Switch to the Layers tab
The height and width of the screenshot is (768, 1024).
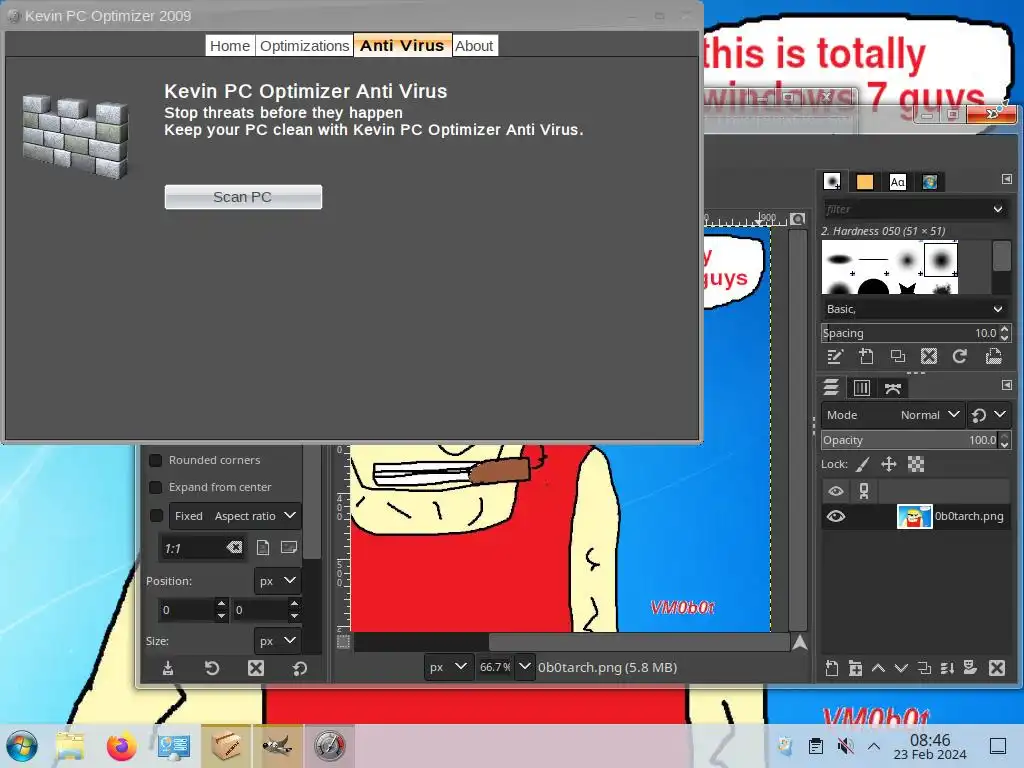[831, 388]
